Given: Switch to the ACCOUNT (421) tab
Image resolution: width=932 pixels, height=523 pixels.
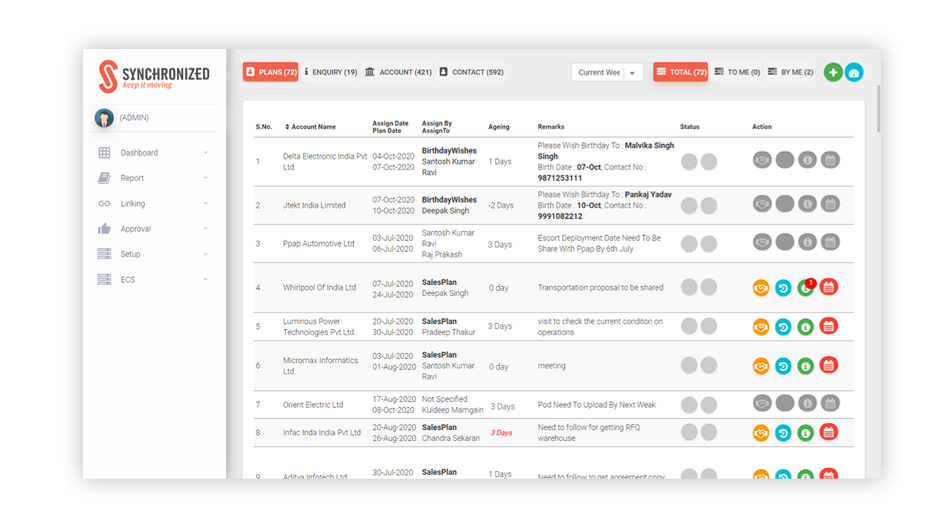Looking at the screenshot, I should point(398,72).
